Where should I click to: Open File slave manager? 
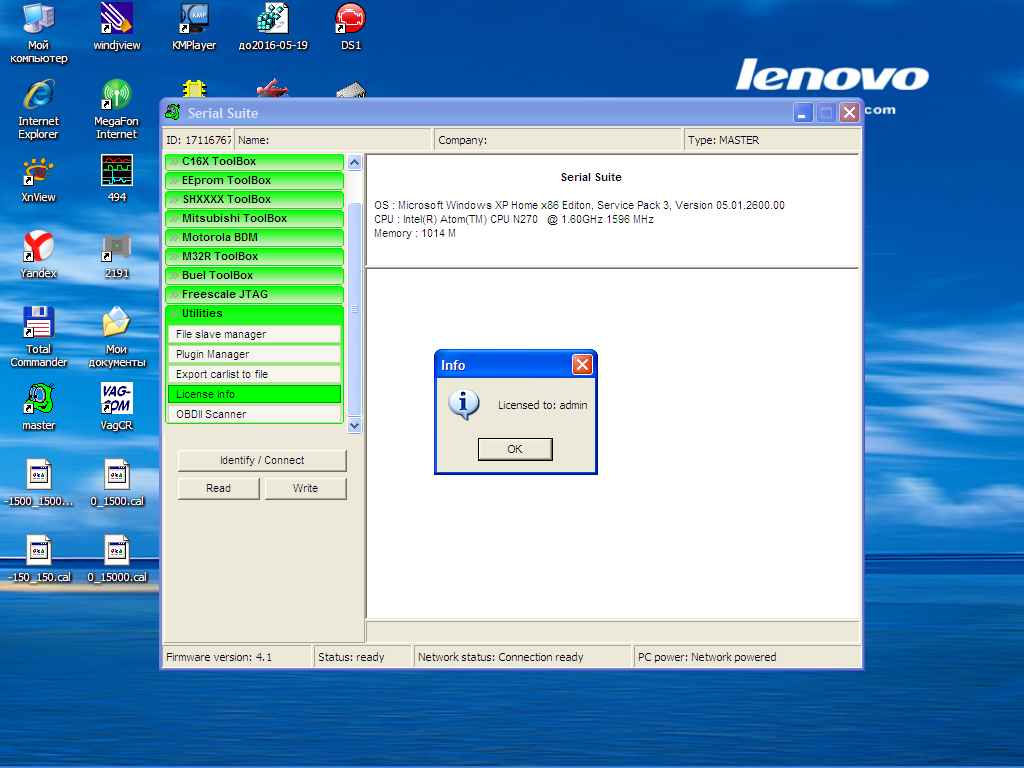[x=254, y=334]
